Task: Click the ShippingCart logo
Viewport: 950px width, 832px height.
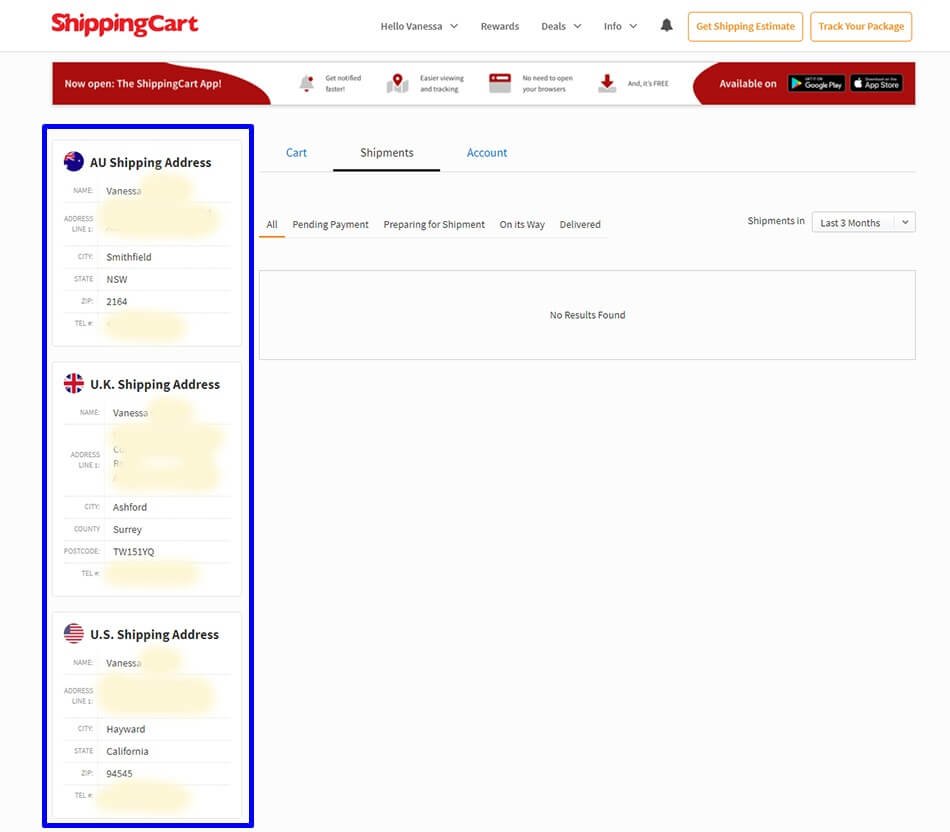Action: (124, 24)
